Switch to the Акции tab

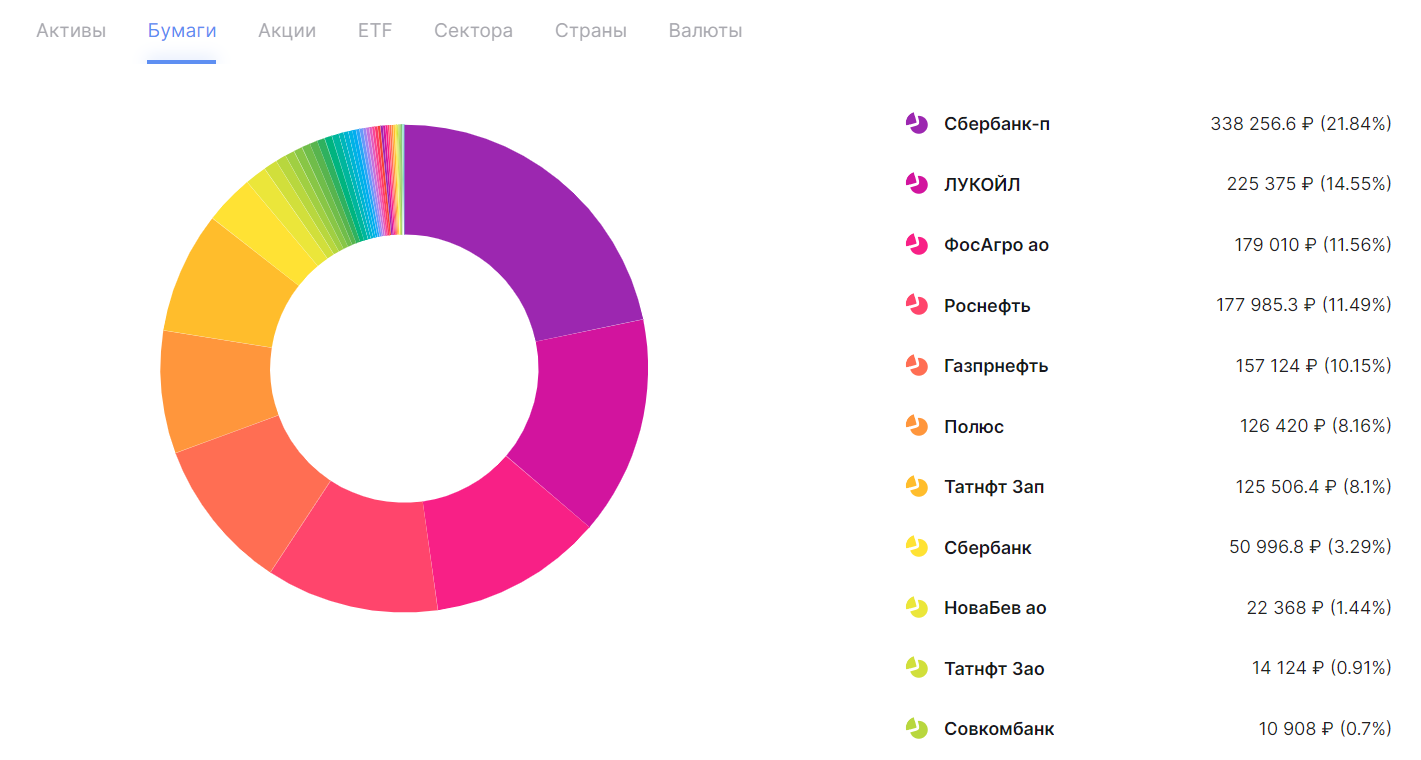tap(287, 31)
